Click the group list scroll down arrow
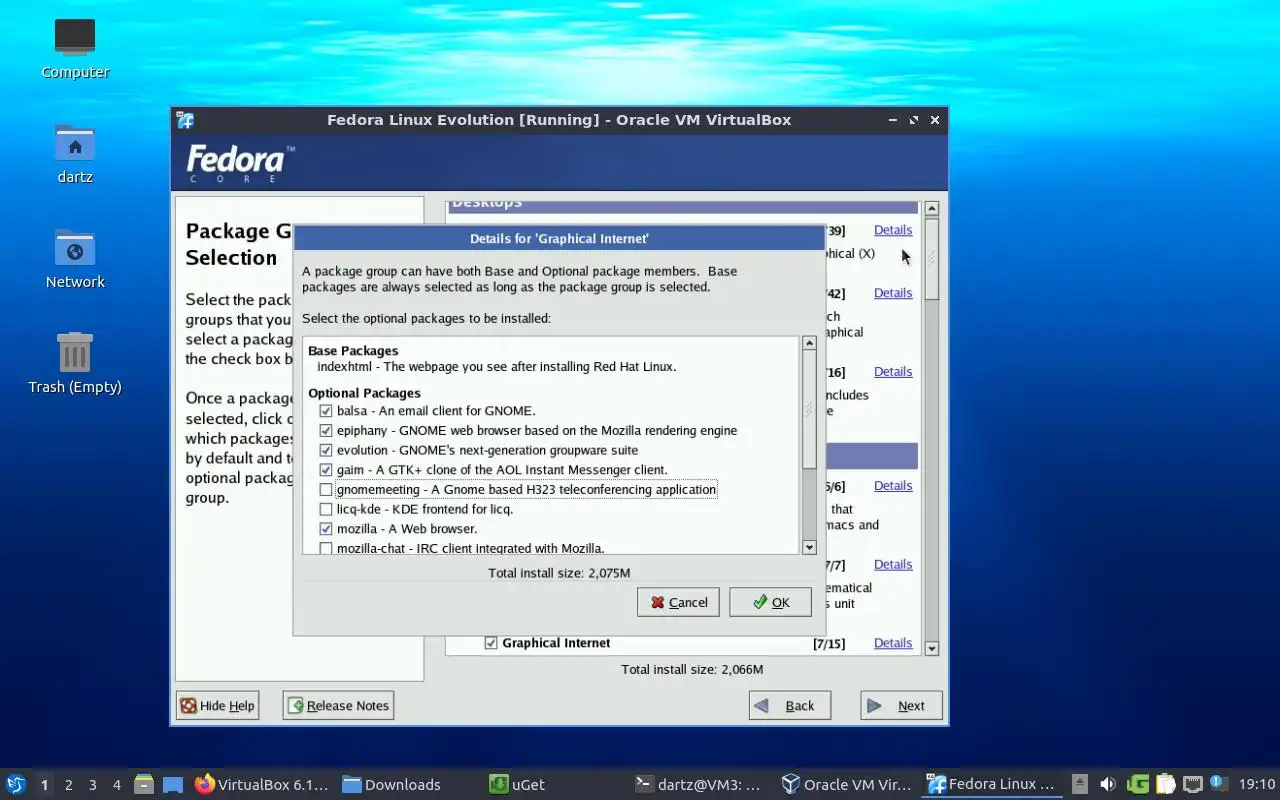The height and width of the screenshot is (800, 1280). coord(932,648)
